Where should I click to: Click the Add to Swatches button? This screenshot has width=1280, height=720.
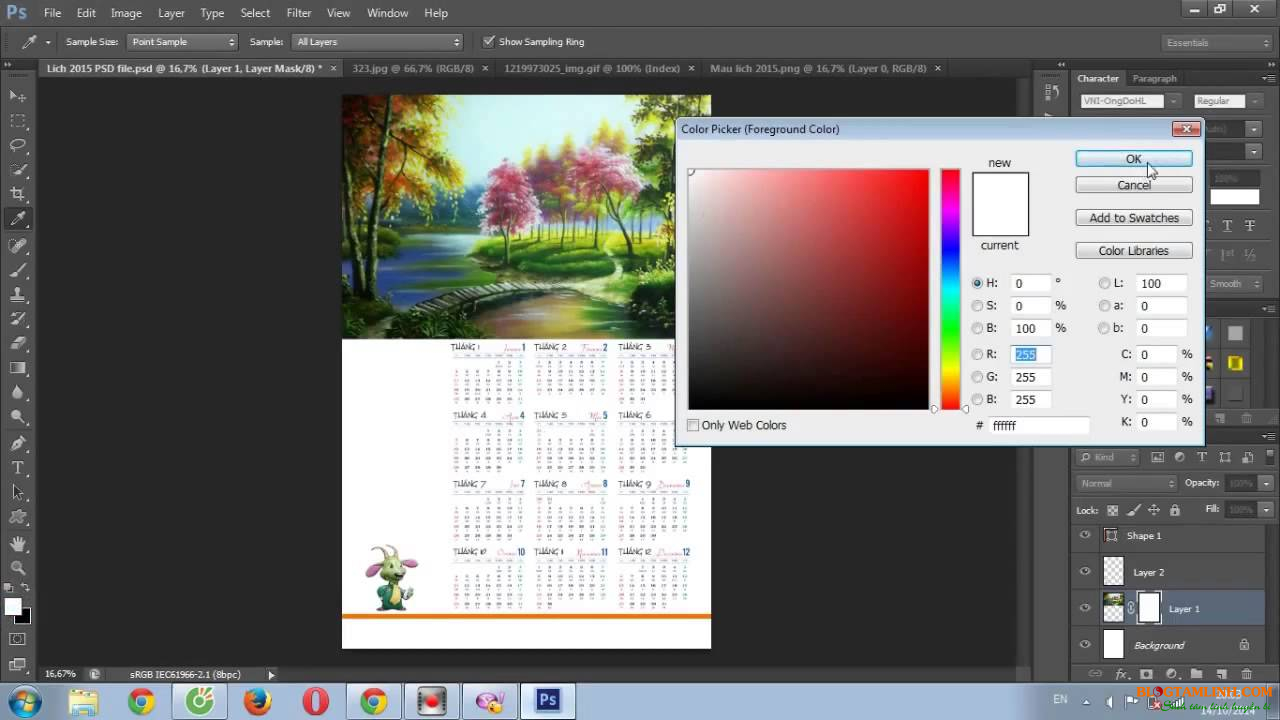(x=1133, y=217)
